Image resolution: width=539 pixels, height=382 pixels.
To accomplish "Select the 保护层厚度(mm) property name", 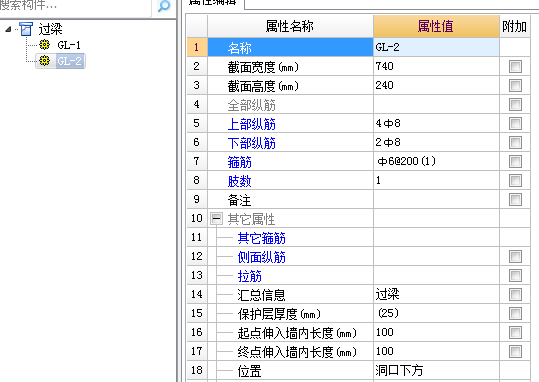I will pos(279,314).
